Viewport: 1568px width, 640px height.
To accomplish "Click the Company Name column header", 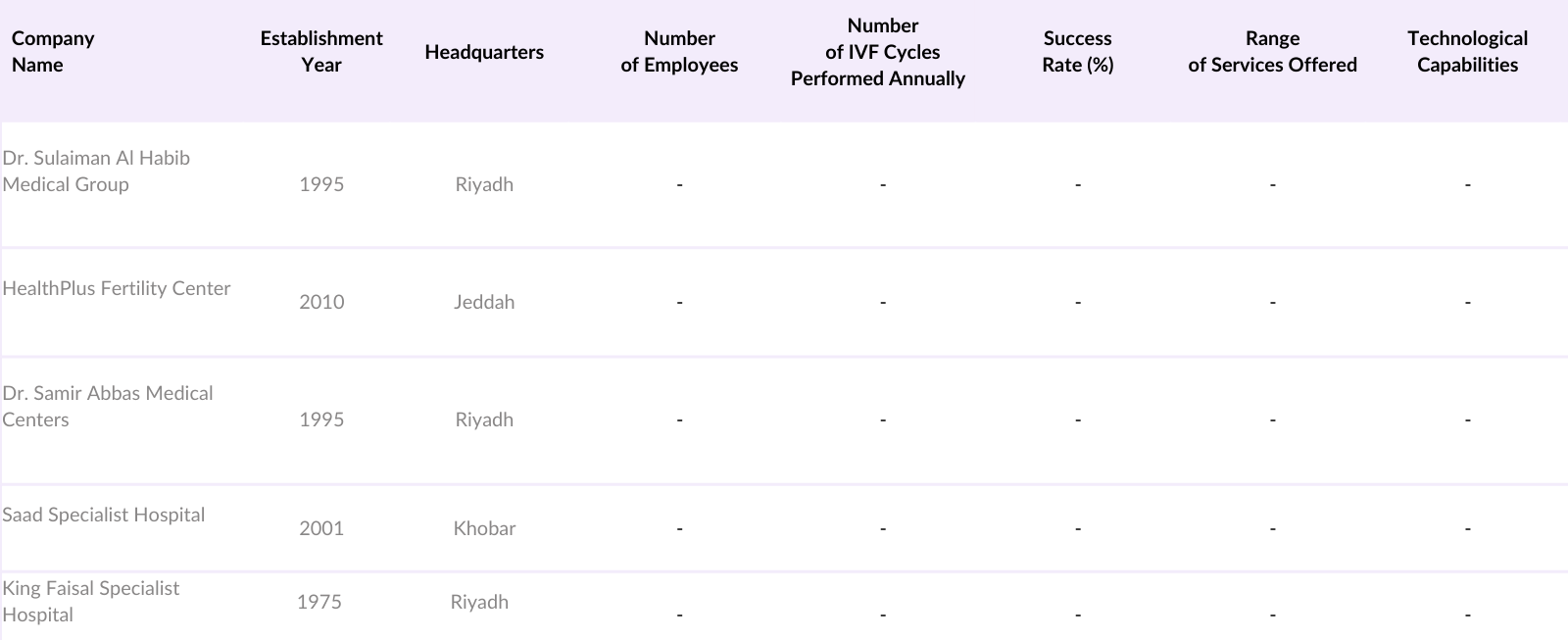I will click(53, 52).
